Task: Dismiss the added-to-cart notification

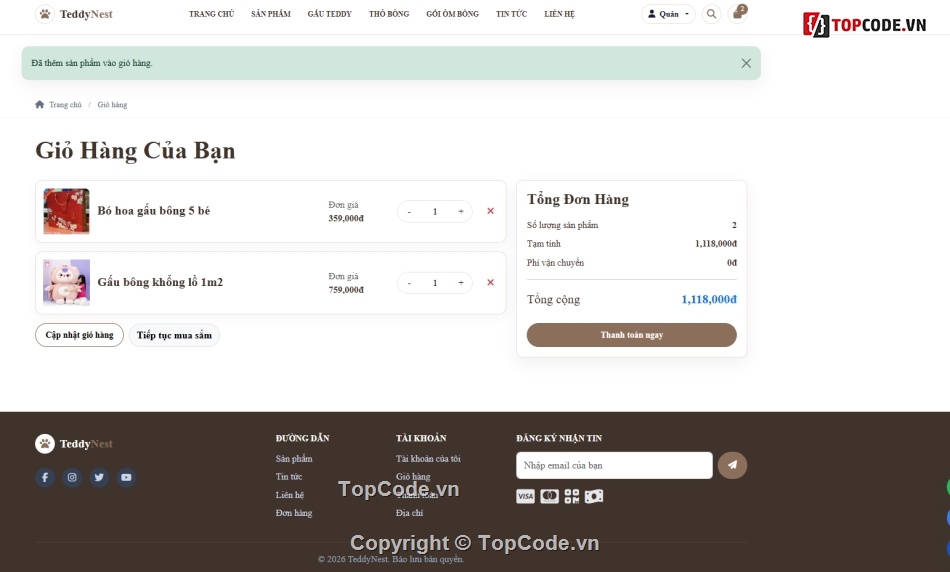Action: point(746,63)
